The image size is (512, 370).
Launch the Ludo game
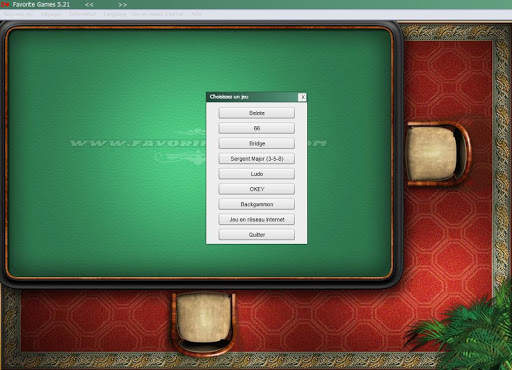click(257, 174)
